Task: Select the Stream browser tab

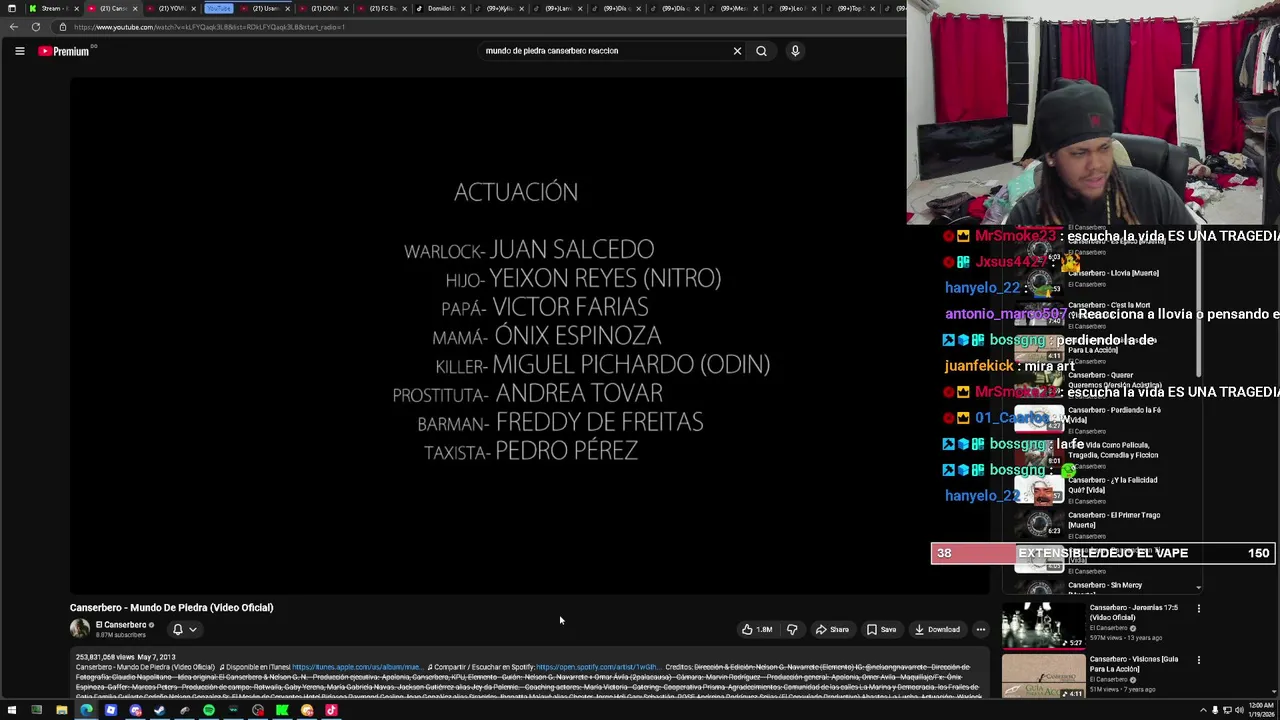Action: click(52, 9)
